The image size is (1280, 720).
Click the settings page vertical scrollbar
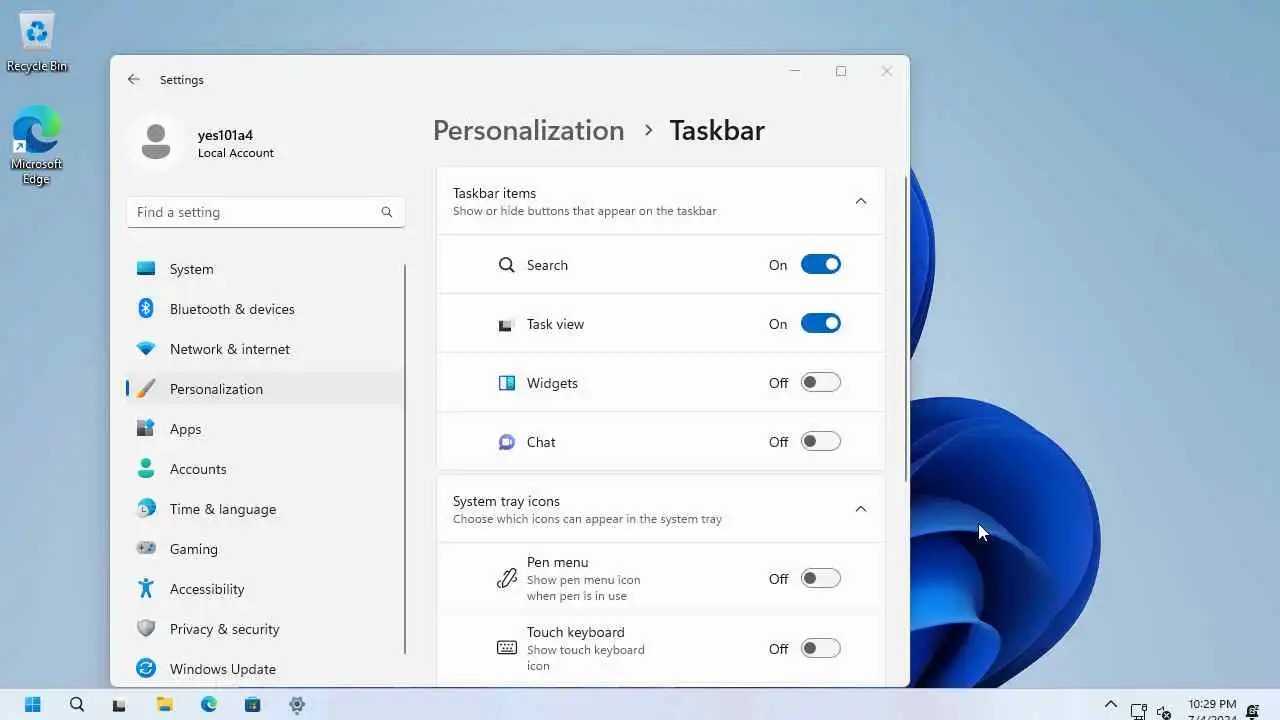coord(907,330)
